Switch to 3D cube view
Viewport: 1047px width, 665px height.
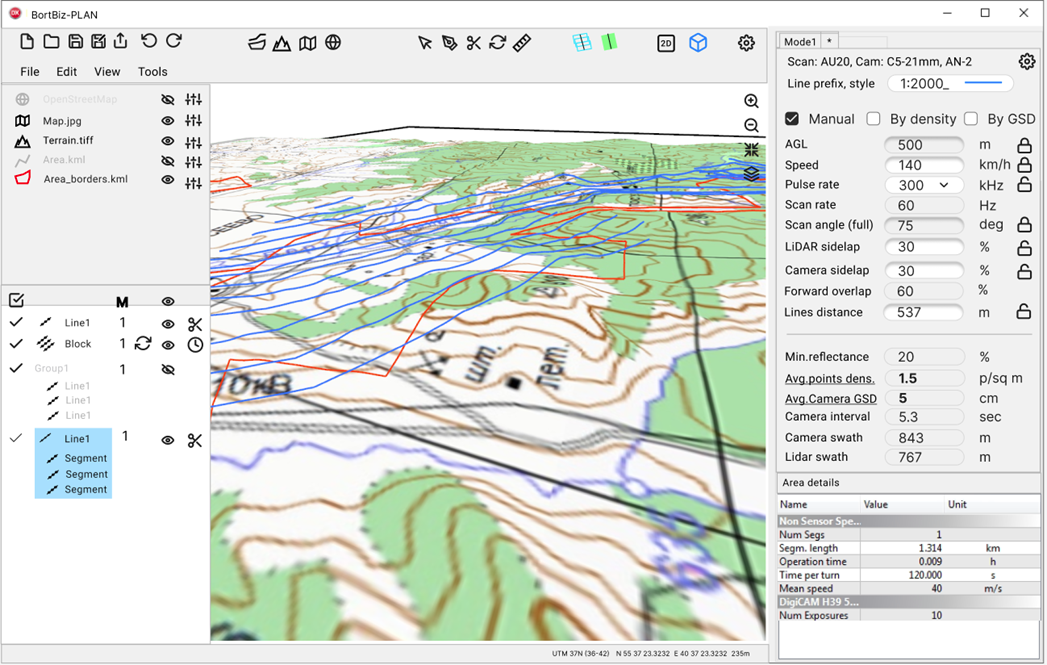[x=698, y=43]
